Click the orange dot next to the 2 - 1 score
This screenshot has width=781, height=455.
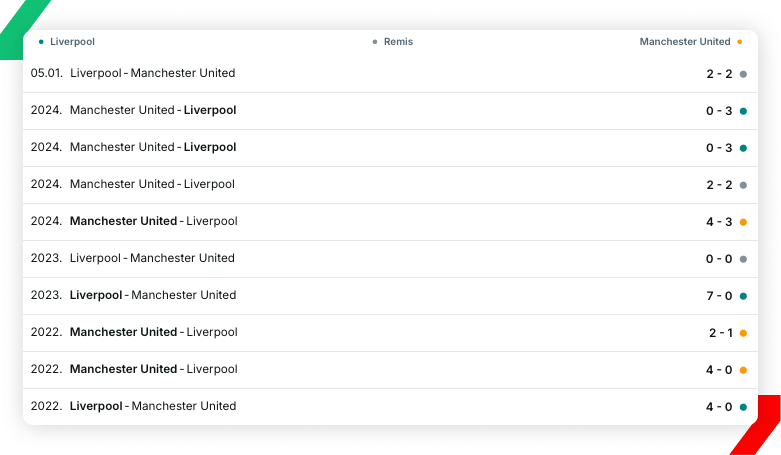coord(743,333)
